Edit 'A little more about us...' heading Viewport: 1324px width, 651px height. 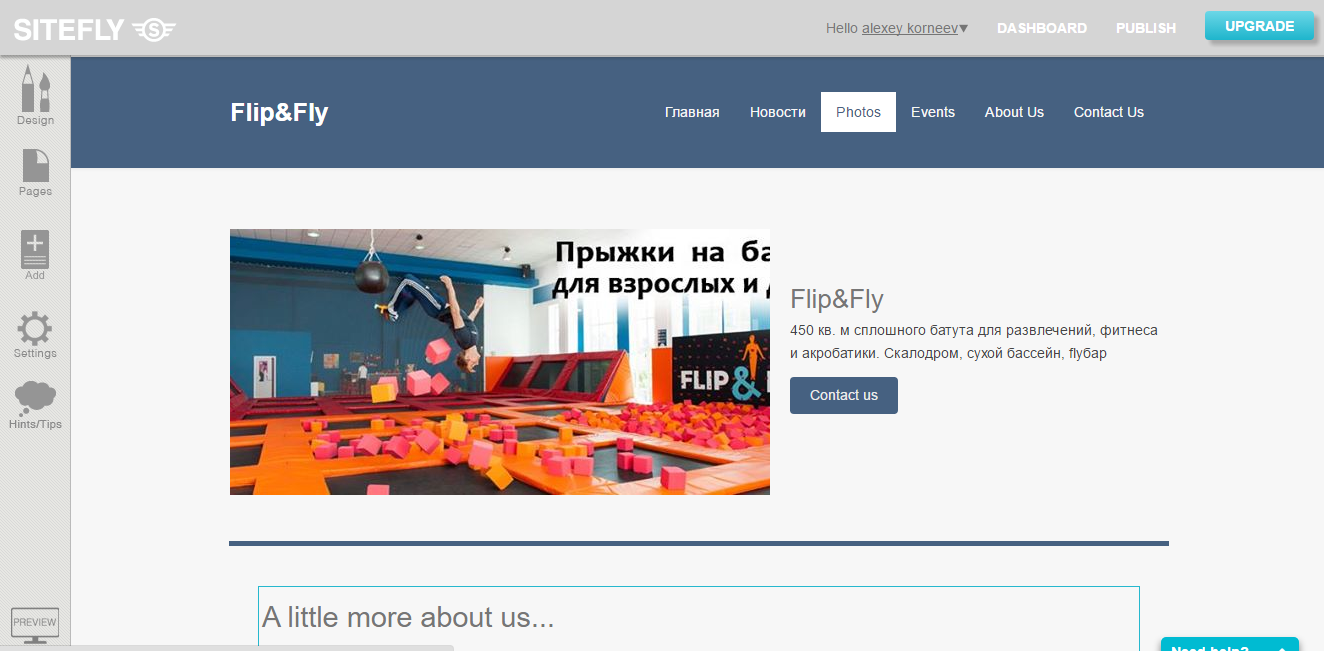(x=408, y=617)
